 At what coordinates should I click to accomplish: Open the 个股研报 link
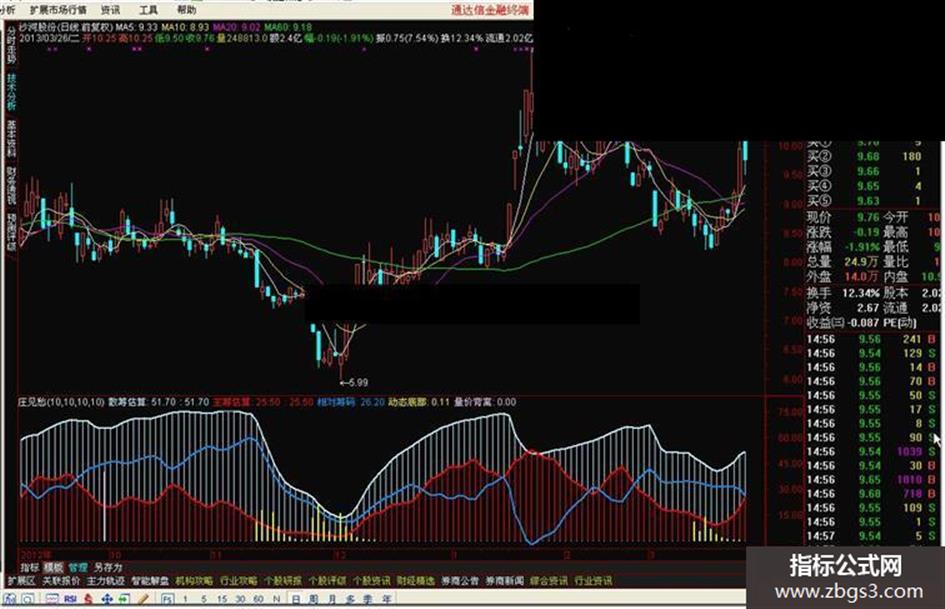point(283,581)
